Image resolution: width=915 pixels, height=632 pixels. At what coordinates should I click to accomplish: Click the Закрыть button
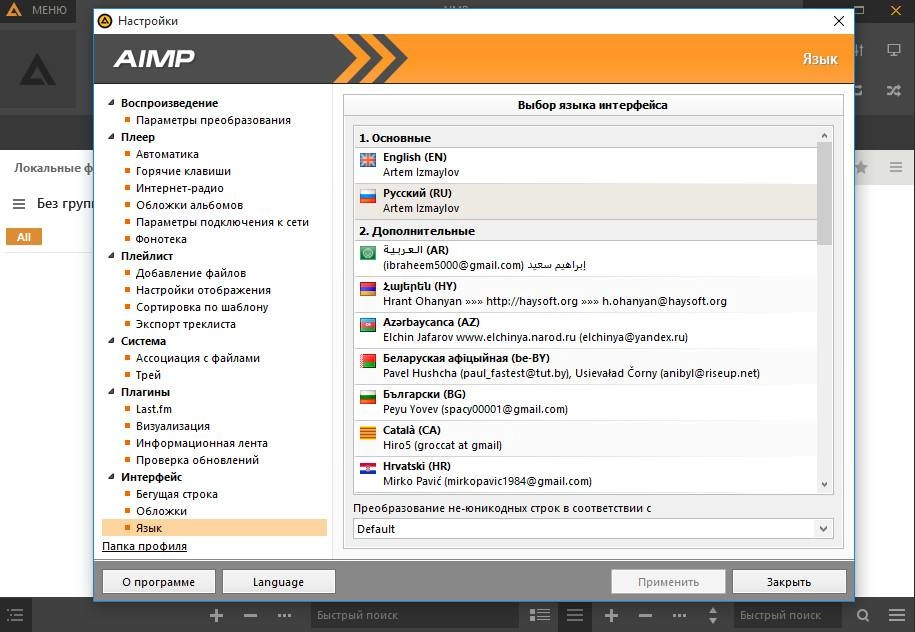[x=789, y=582]
